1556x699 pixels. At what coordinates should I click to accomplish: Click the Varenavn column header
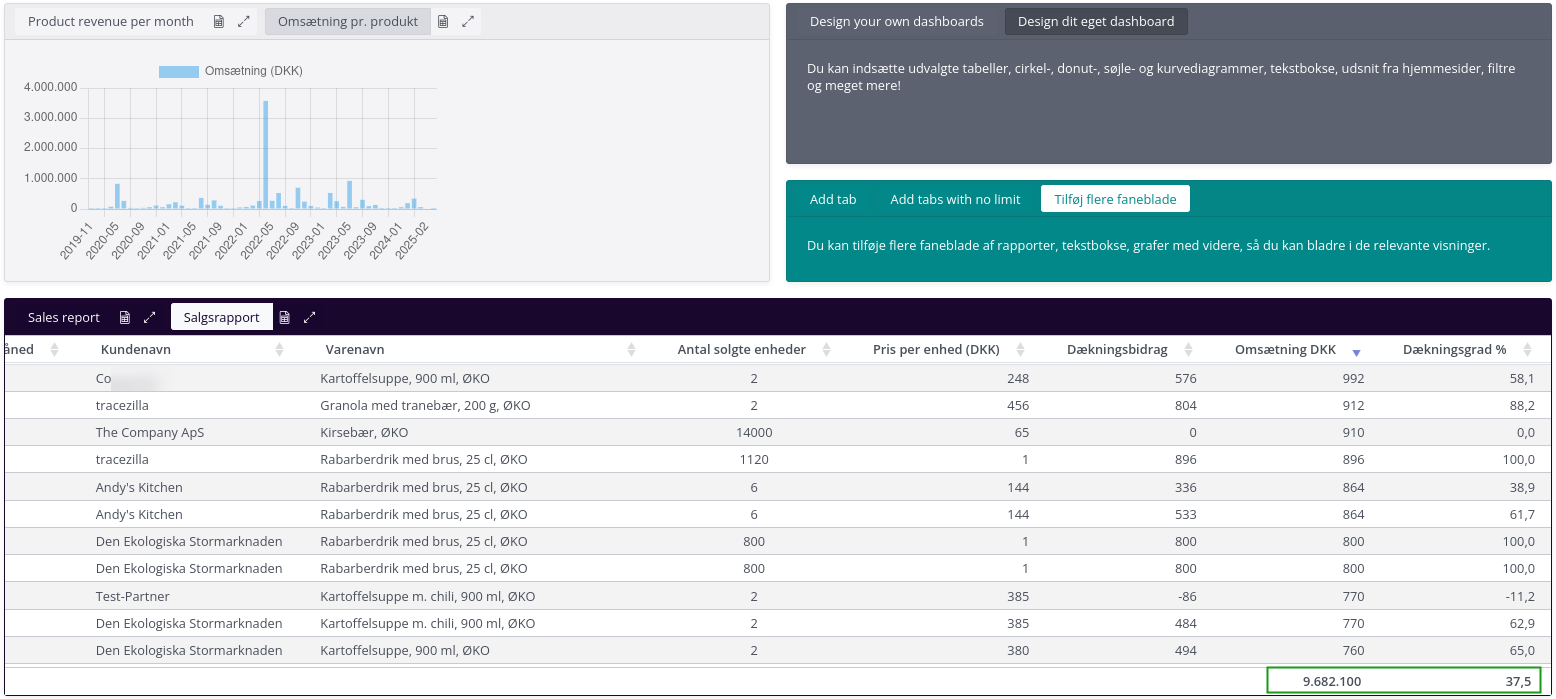click(x=355, y=350)
